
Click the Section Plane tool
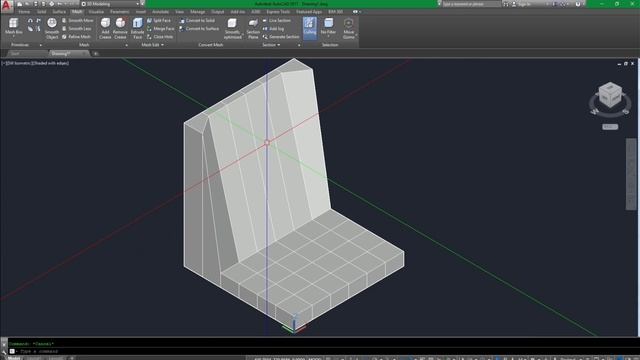click(253, 29)
